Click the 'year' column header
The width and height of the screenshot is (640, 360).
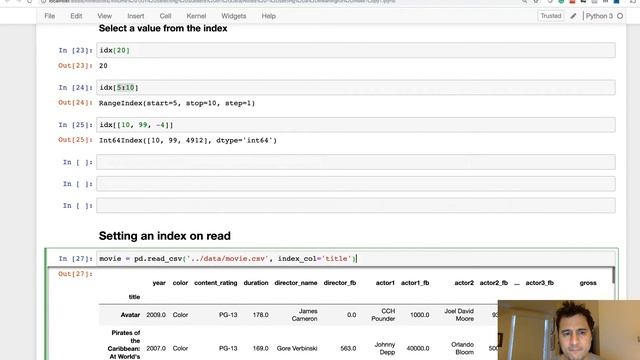[x=159, y=283]
